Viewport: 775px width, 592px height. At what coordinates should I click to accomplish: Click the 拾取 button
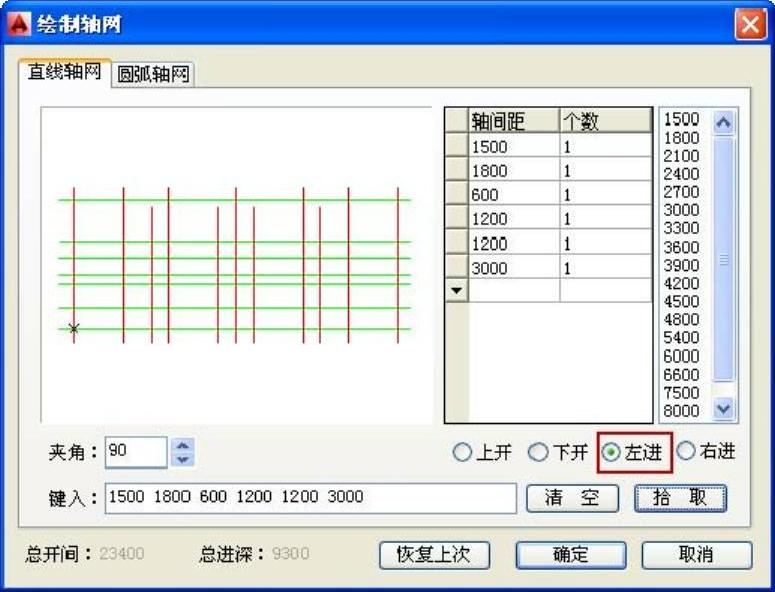(x=680, y=498)
